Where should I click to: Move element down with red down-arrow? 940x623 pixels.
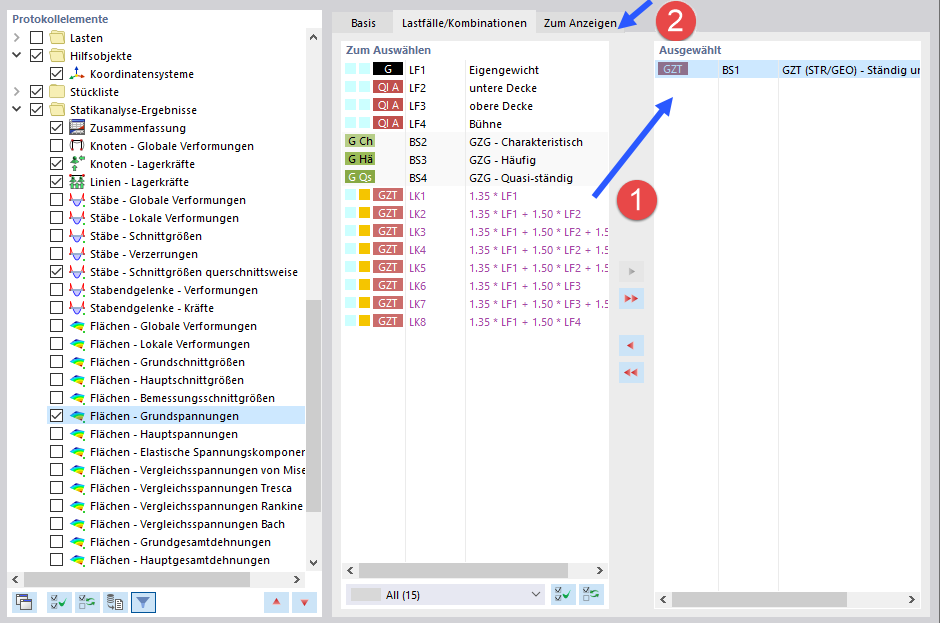[305, 602]
